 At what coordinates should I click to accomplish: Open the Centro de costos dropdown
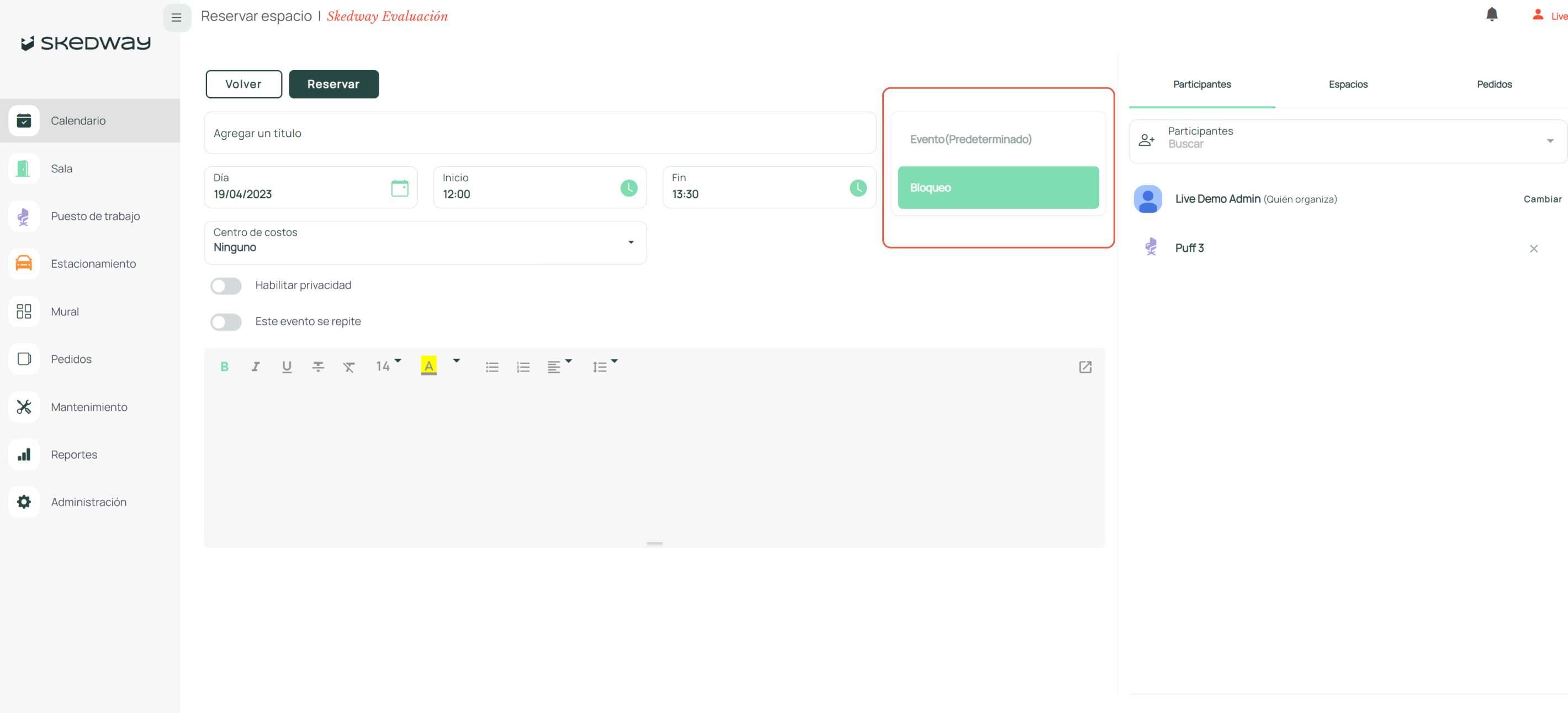point(425,242)
